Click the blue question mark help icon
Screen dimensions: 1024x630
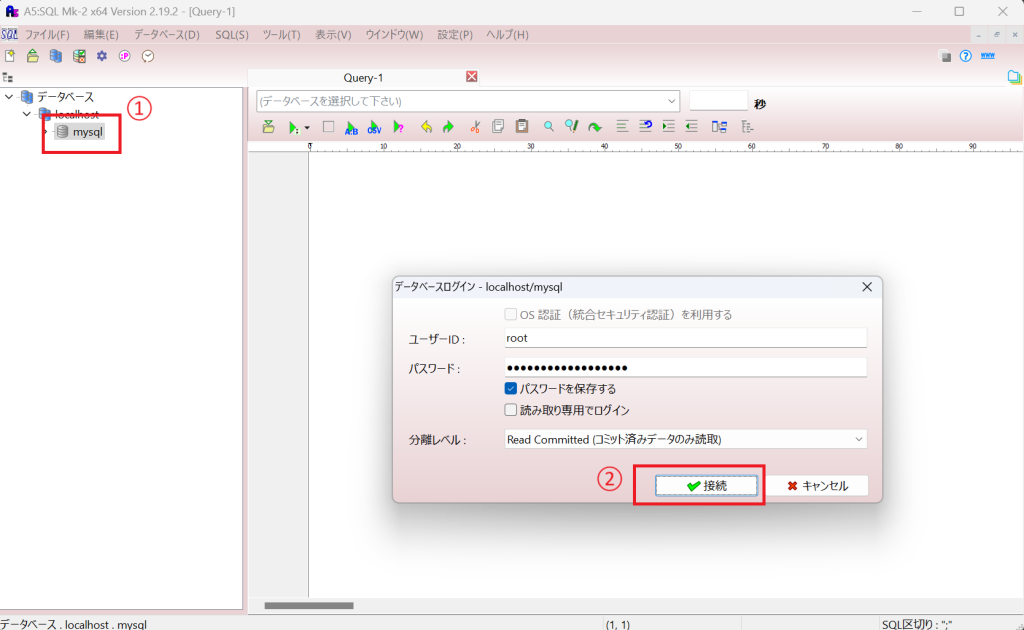(x=965, y=56)
